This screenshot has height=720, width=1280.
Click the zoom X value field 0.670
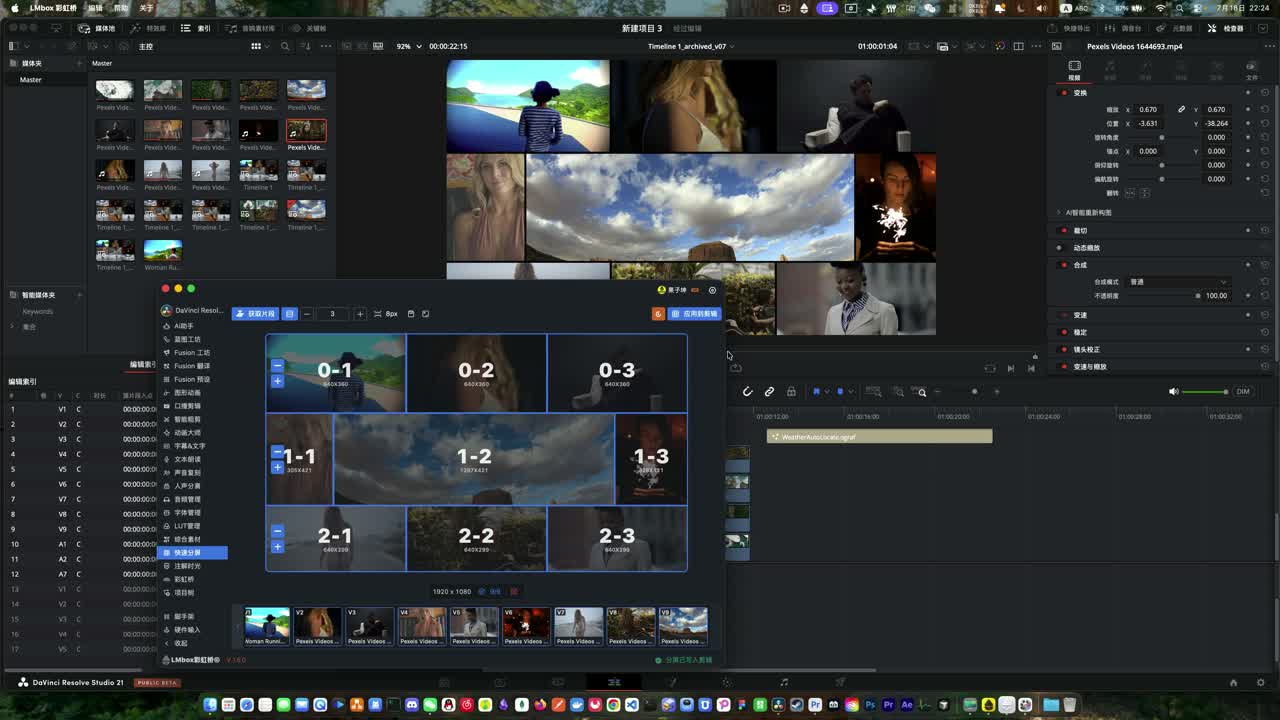point(1148,109)
